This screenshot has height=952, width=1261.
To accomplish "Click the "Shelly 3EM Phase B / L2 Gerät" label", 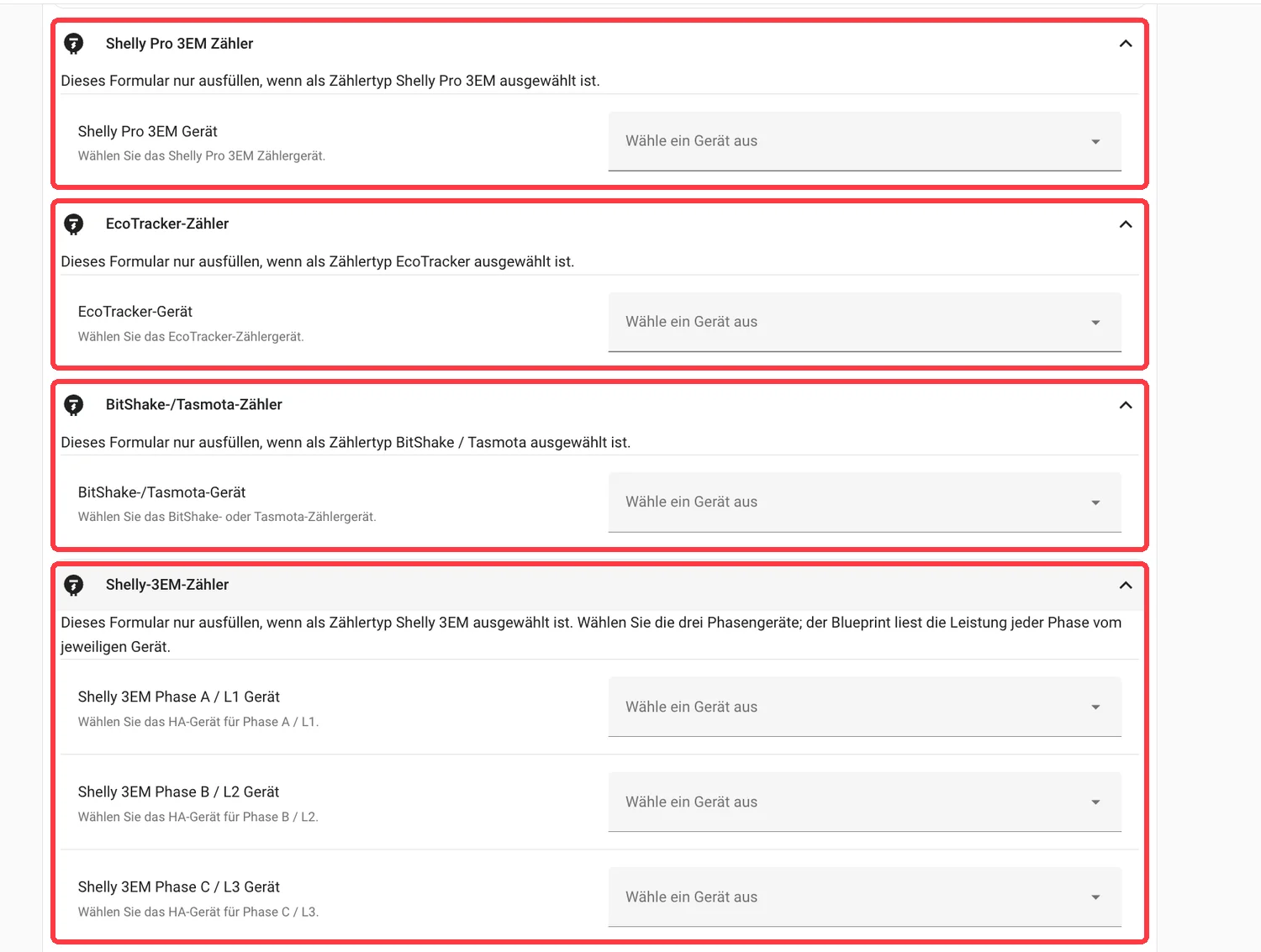I will tap(179, 792).
